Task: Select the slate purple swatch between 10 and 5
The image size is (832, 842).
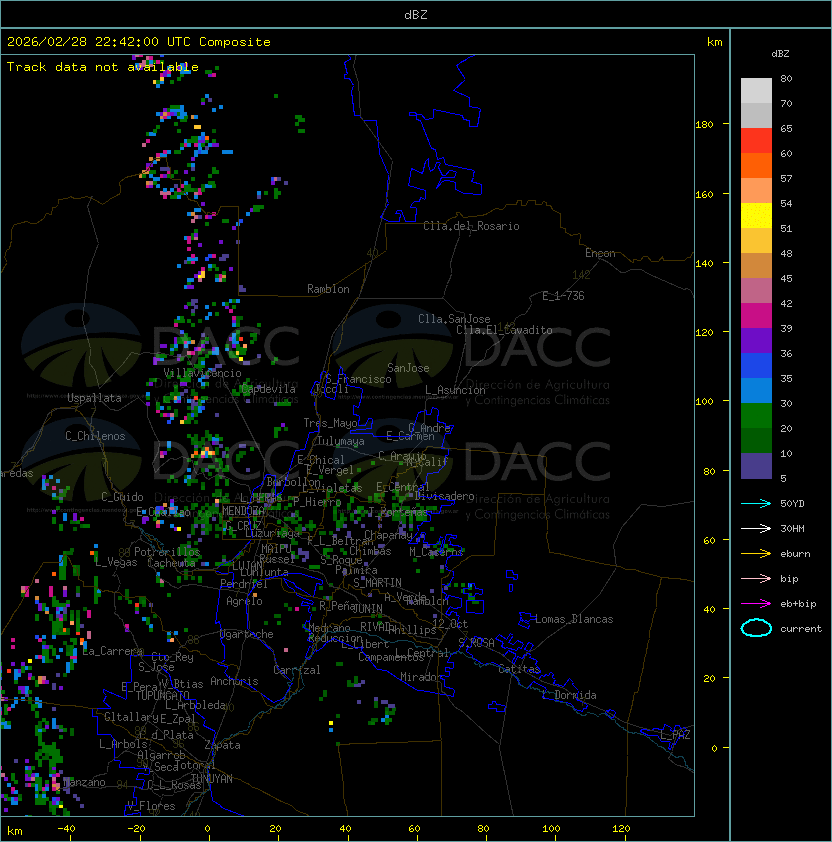Action: click(756, 466)
